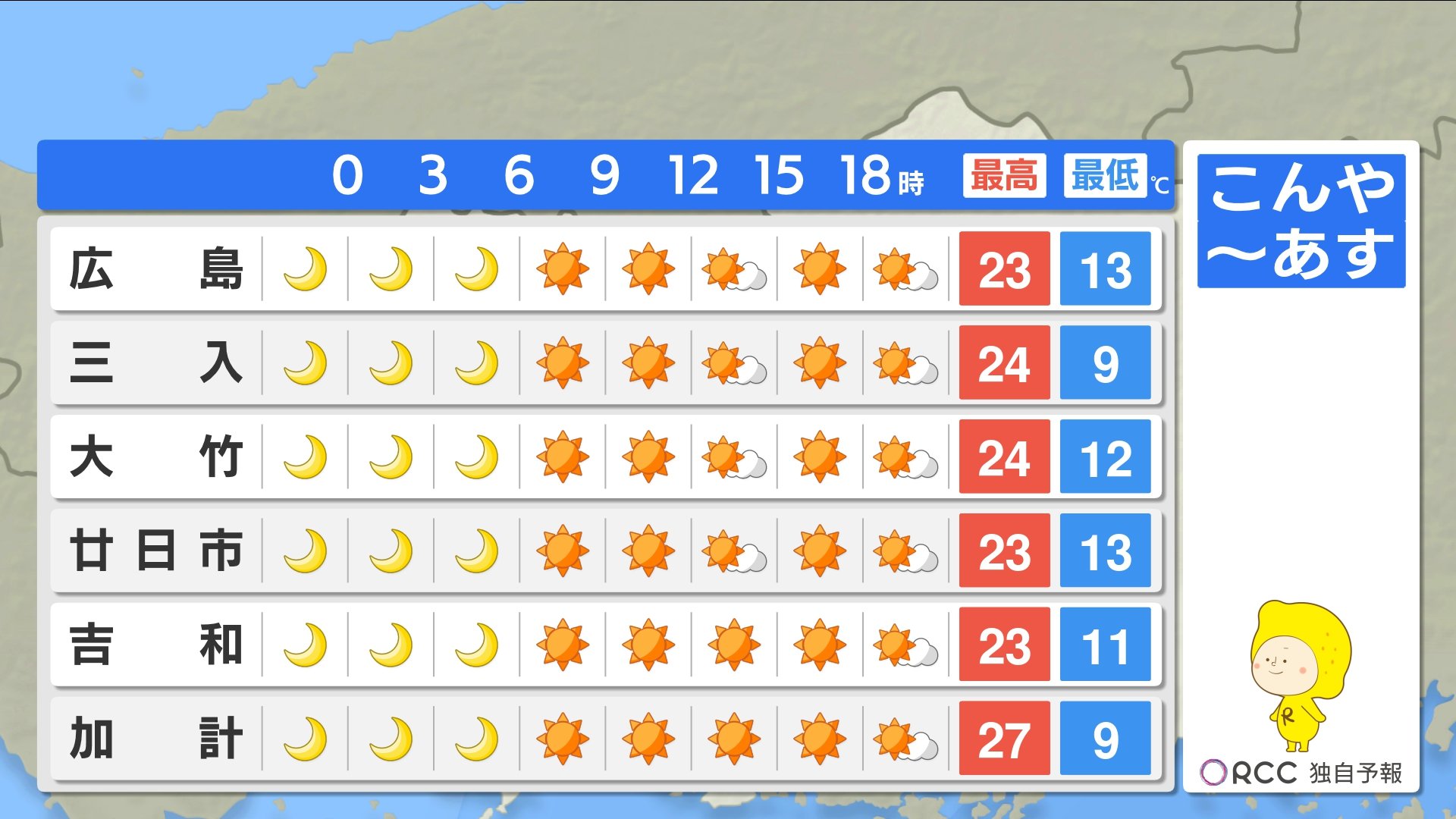Click the moon icon for Hiroshima at 0時
This screenshot has width=1456, height=819.
point(305,268)
